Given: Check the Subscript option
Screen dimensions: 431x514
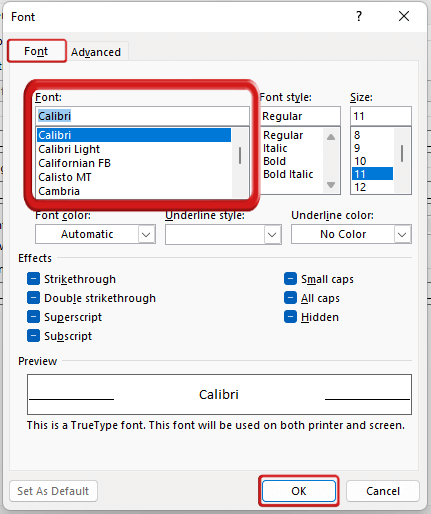Looking at the screenshot, I should coord(33,336).
